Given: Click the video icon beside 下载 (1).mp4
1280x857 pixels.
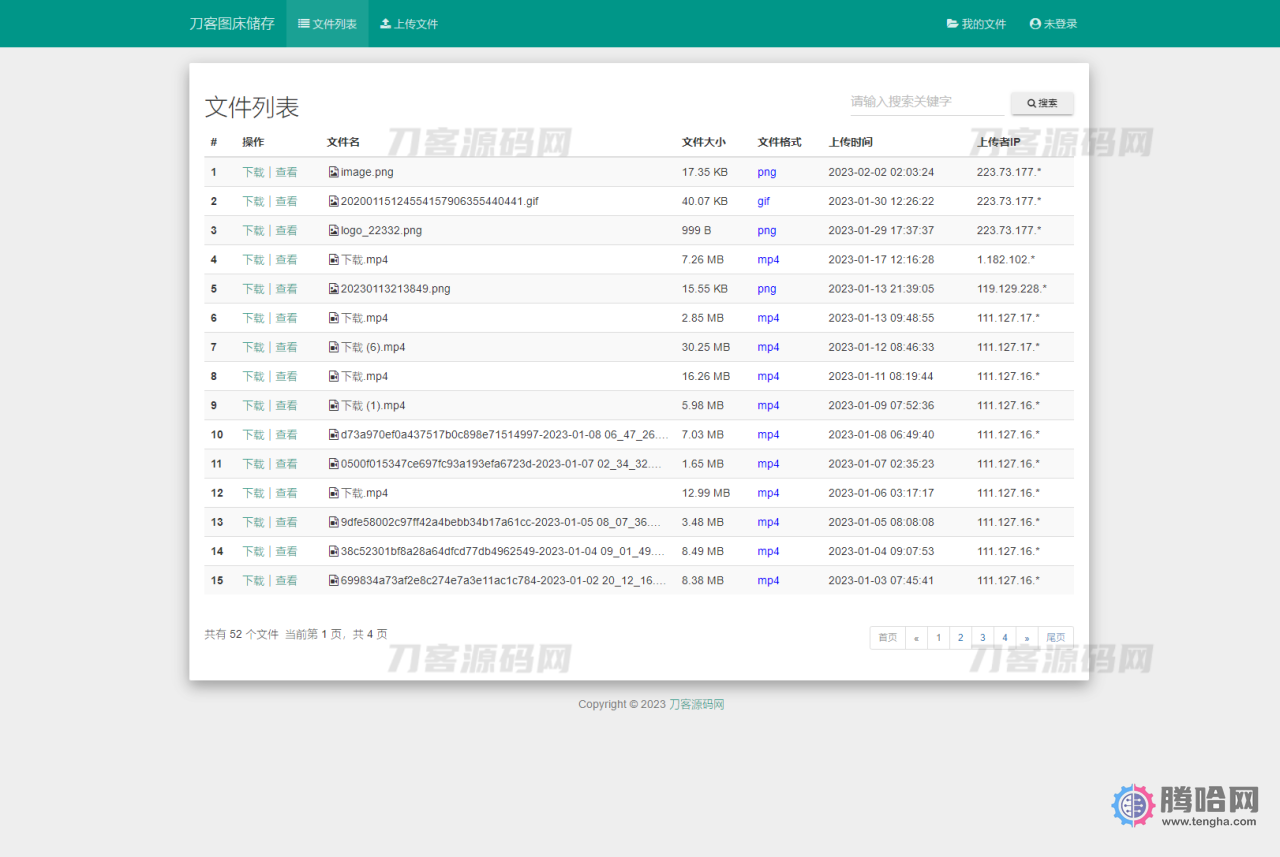Looking at the screenshot, I should tap(334, 406).
